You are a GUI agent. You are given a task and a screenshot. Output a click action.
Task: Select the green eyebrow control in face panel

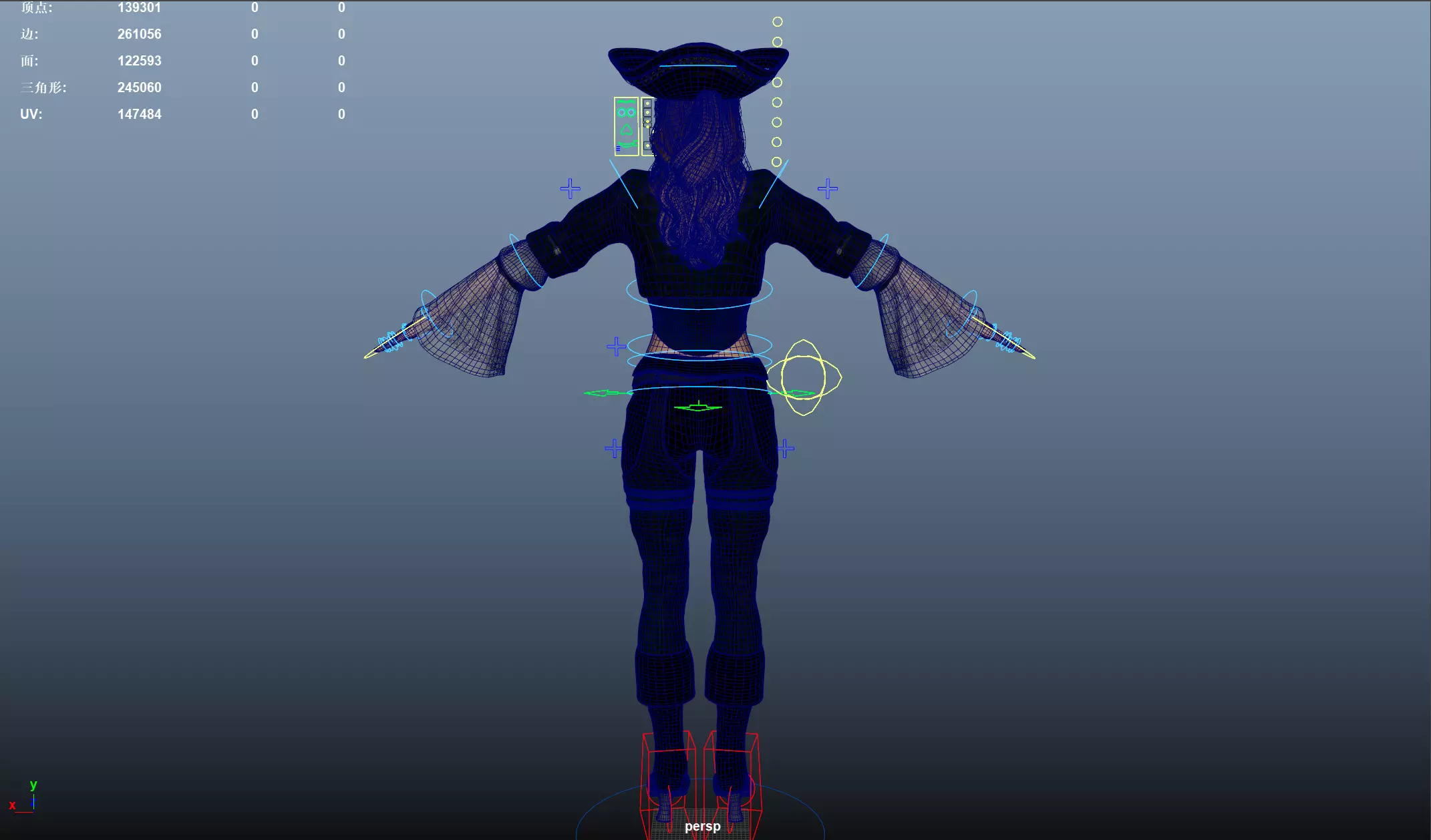[x=626, y=101]
